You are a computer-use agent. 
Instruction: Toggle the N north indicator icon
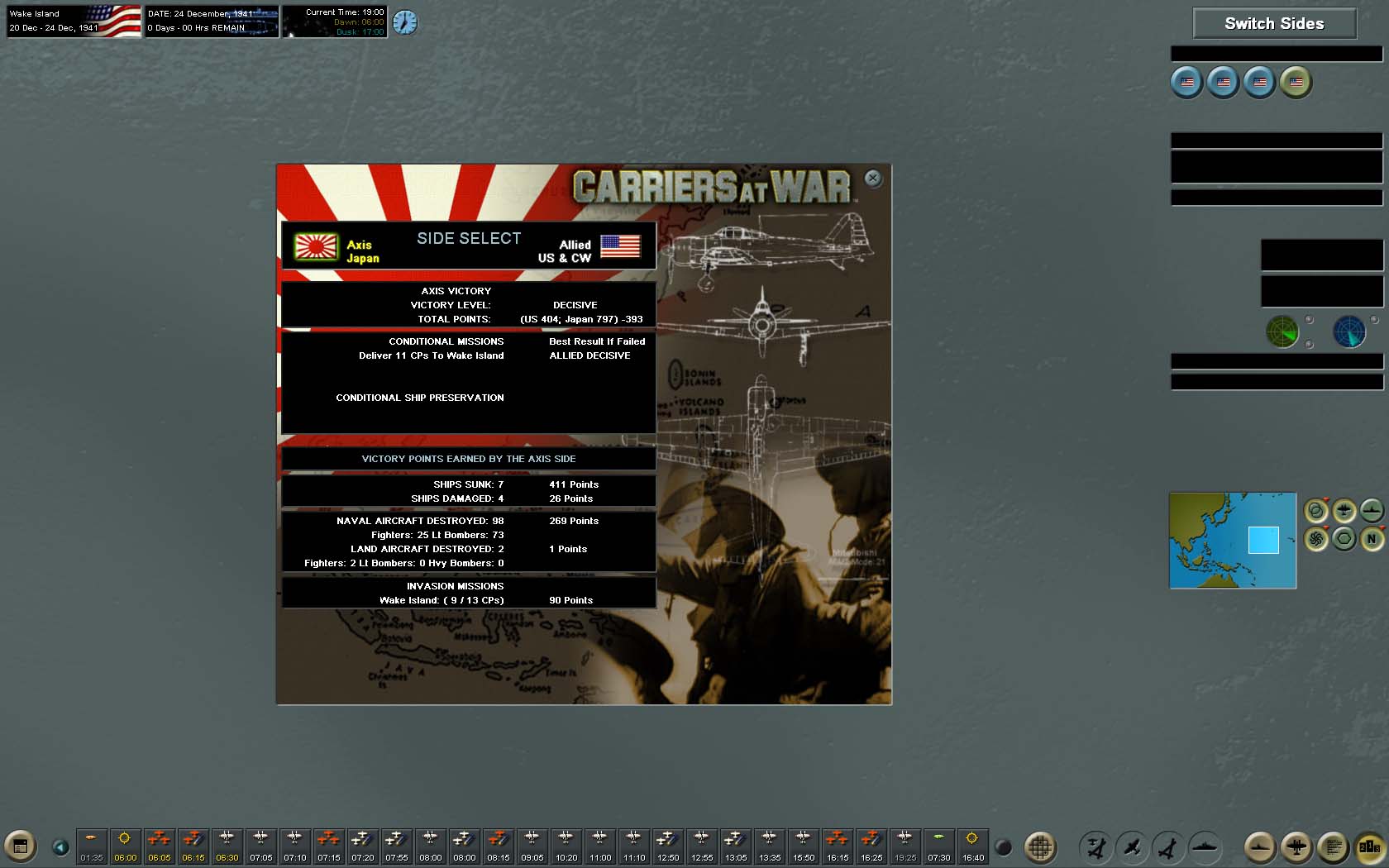[x=1372, y=539]
